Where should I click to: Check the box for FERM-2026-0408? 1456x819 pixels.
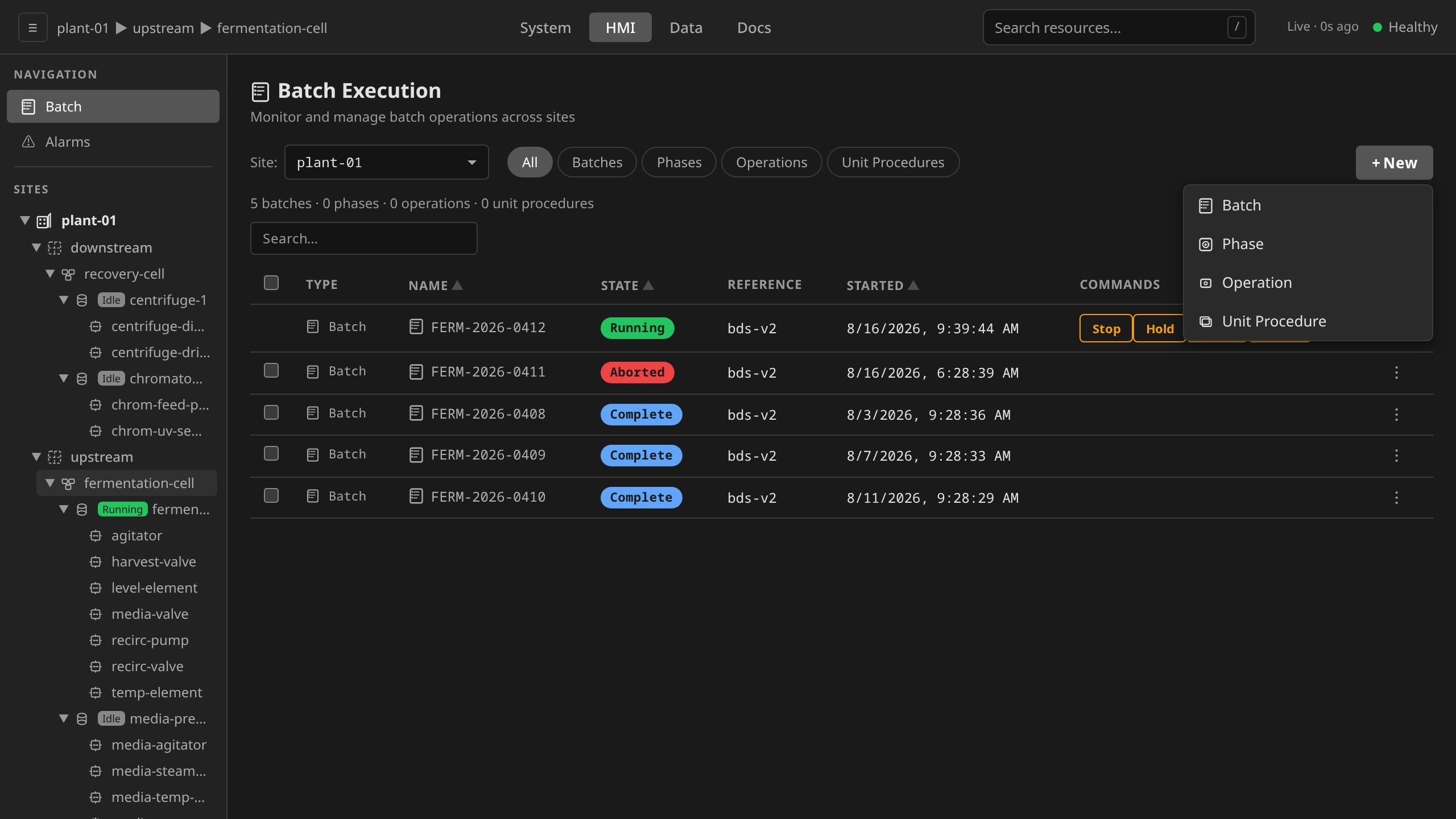[x=271, y=412]
